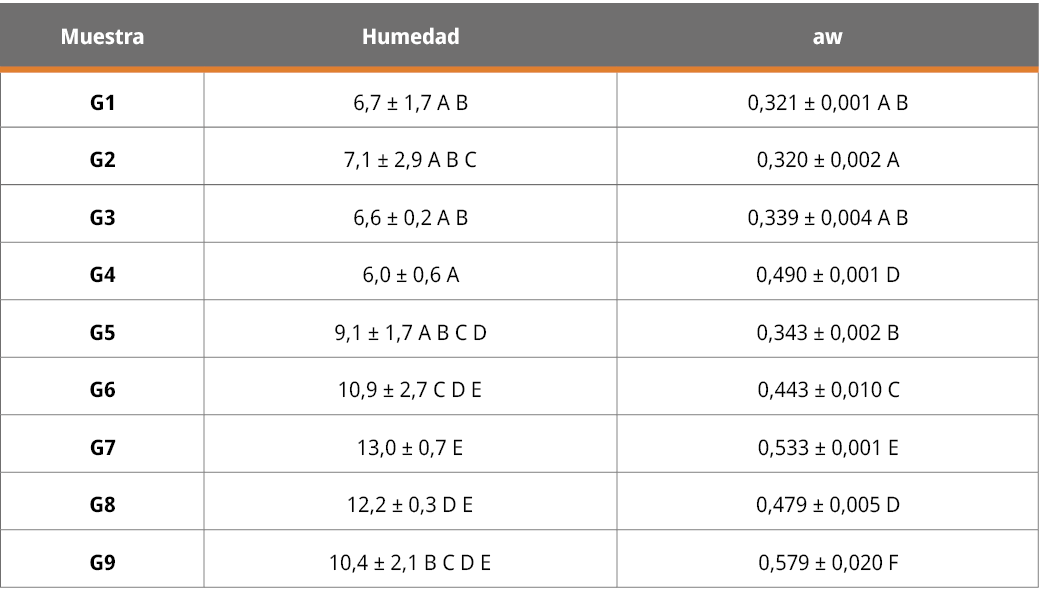Click humidity cell 6,0 ± 0,6 A
The image size is (1039, 605).
click(410, 274)
